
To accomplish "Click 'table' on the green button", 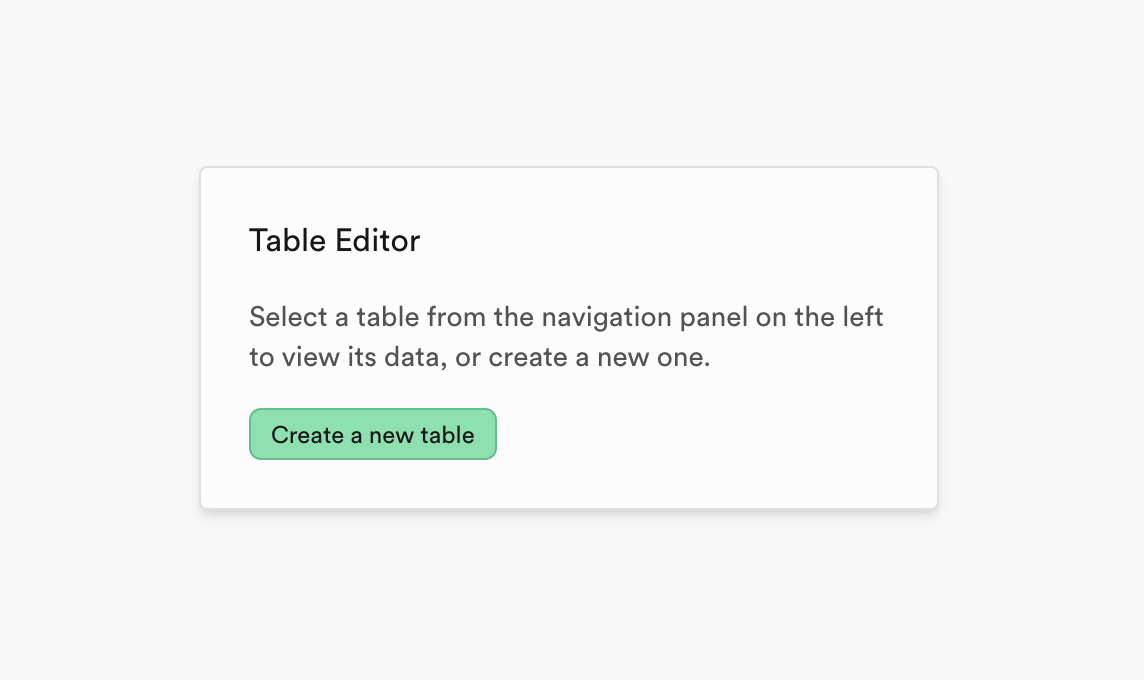I will [x=447, y=435].
